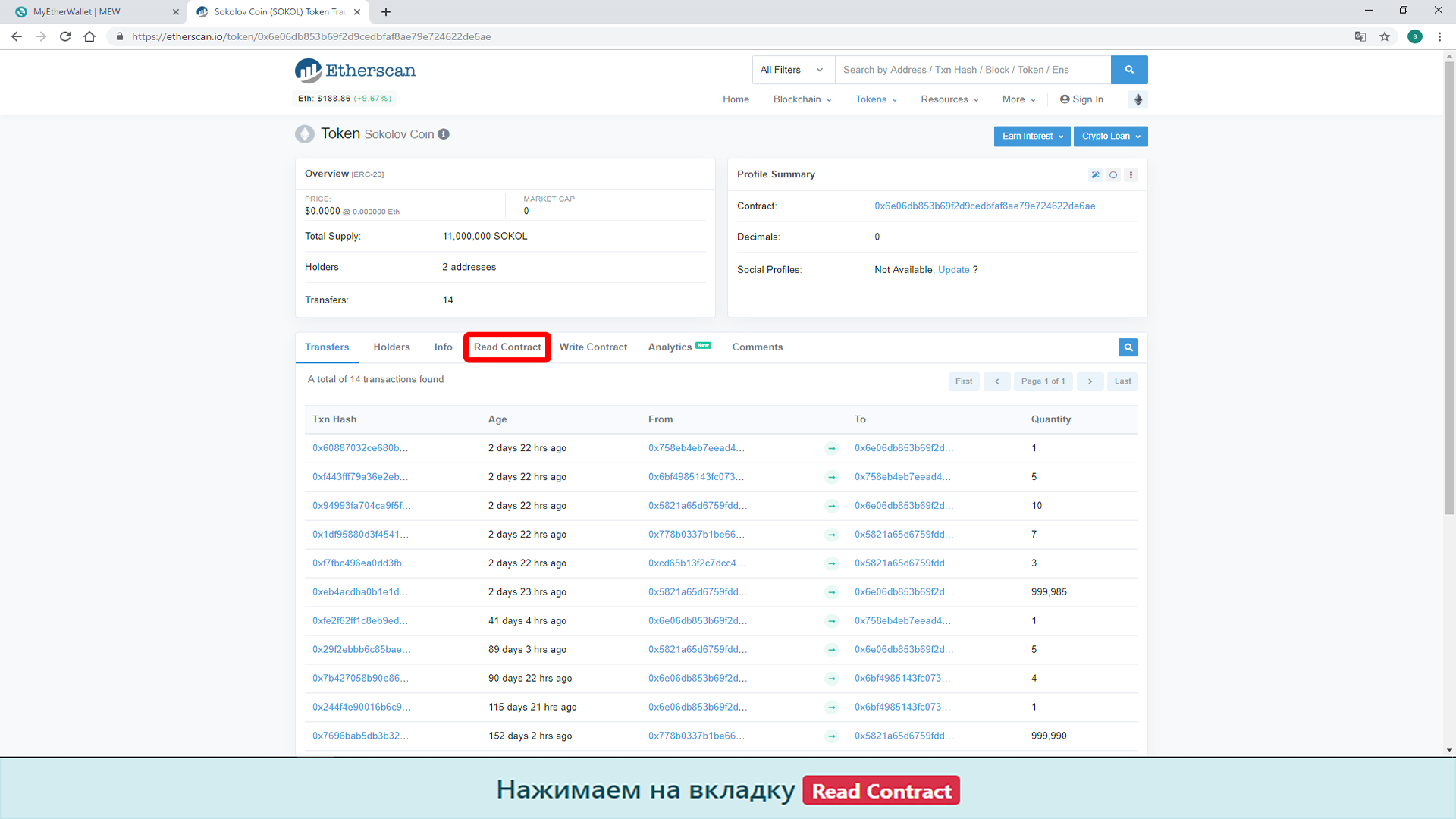Click the search input field
The width and height of the screenshot is (1456, 819).
pos(972,70)
